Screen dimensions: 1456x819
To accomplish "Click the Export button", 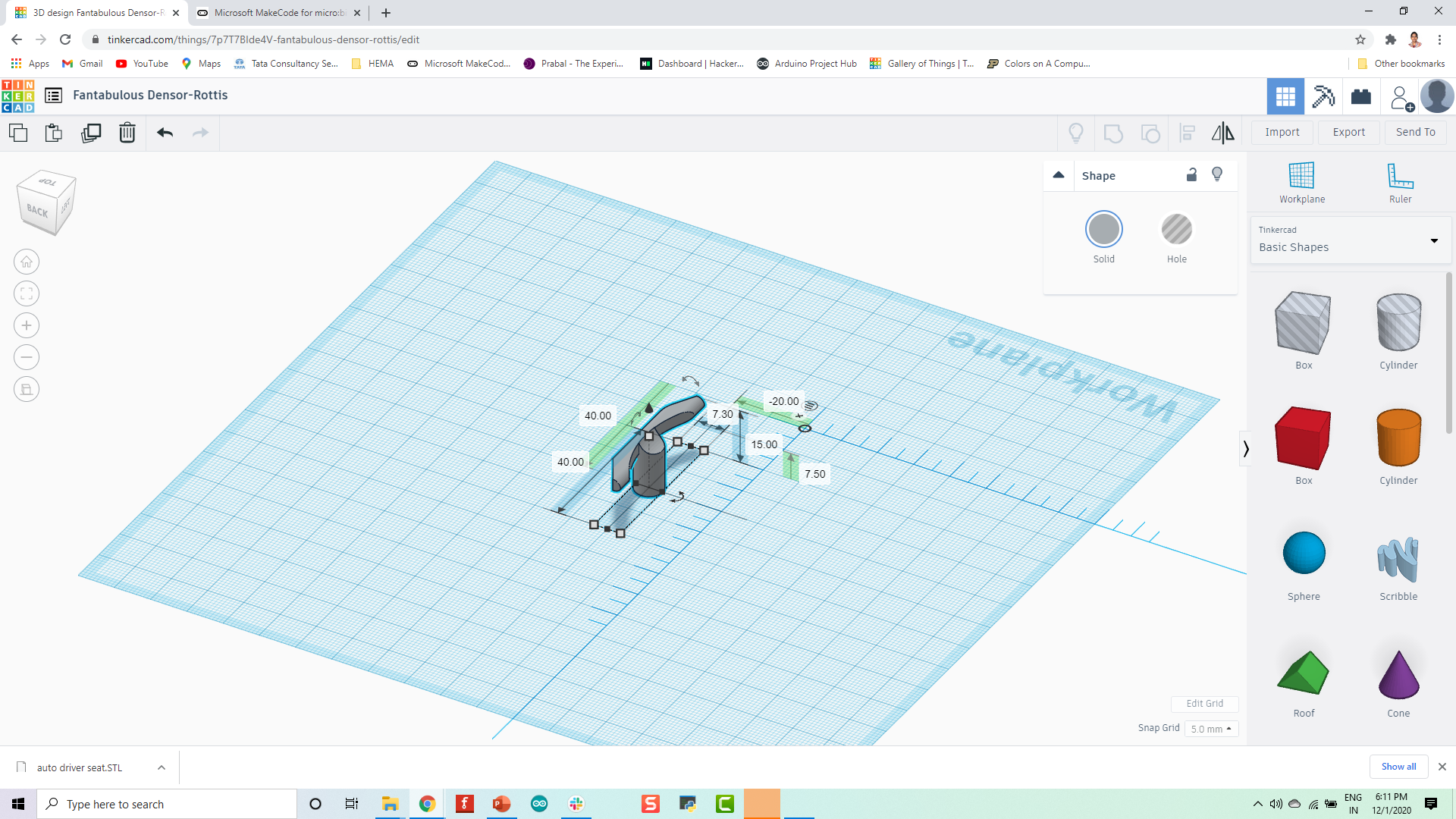I will pyautogui.click(x=1348, y=132).
